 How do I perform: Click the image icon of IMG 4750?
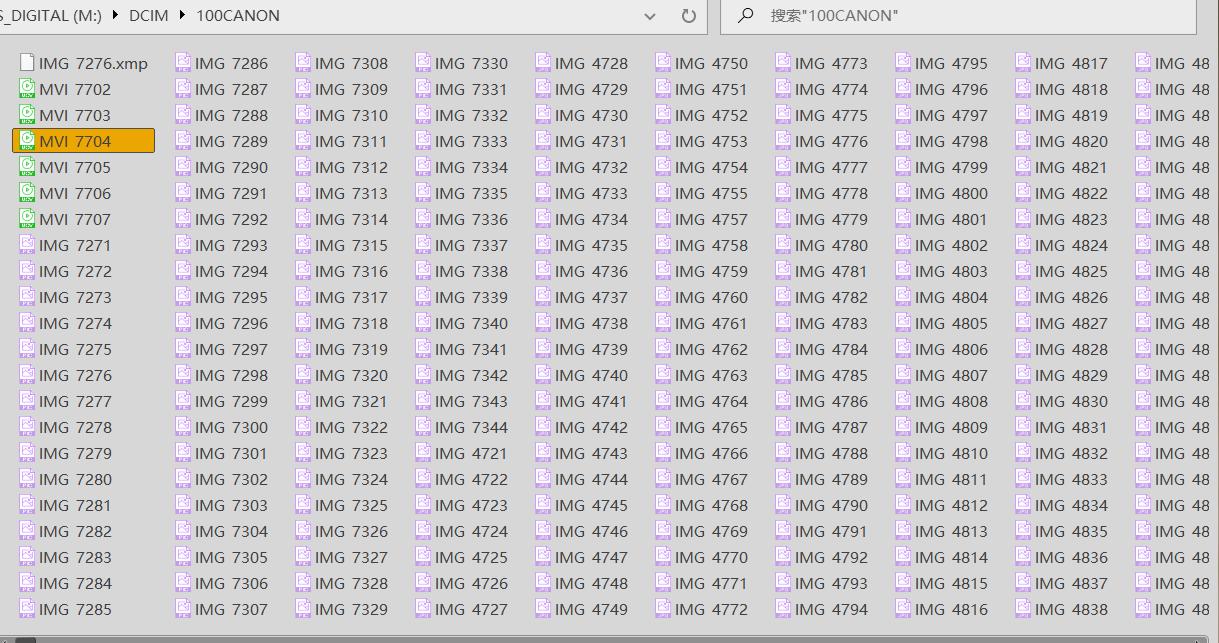(663, 63)
